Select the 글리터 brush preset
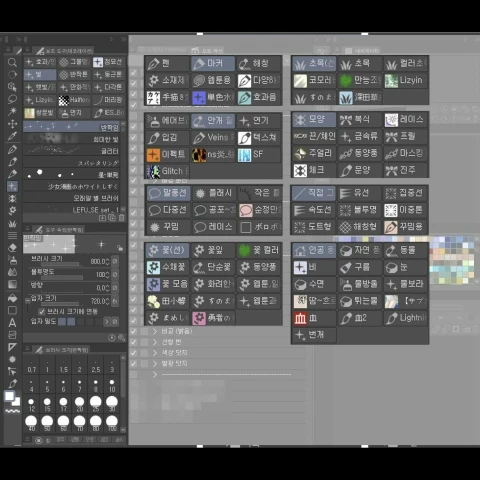 (x=72, y=151)
